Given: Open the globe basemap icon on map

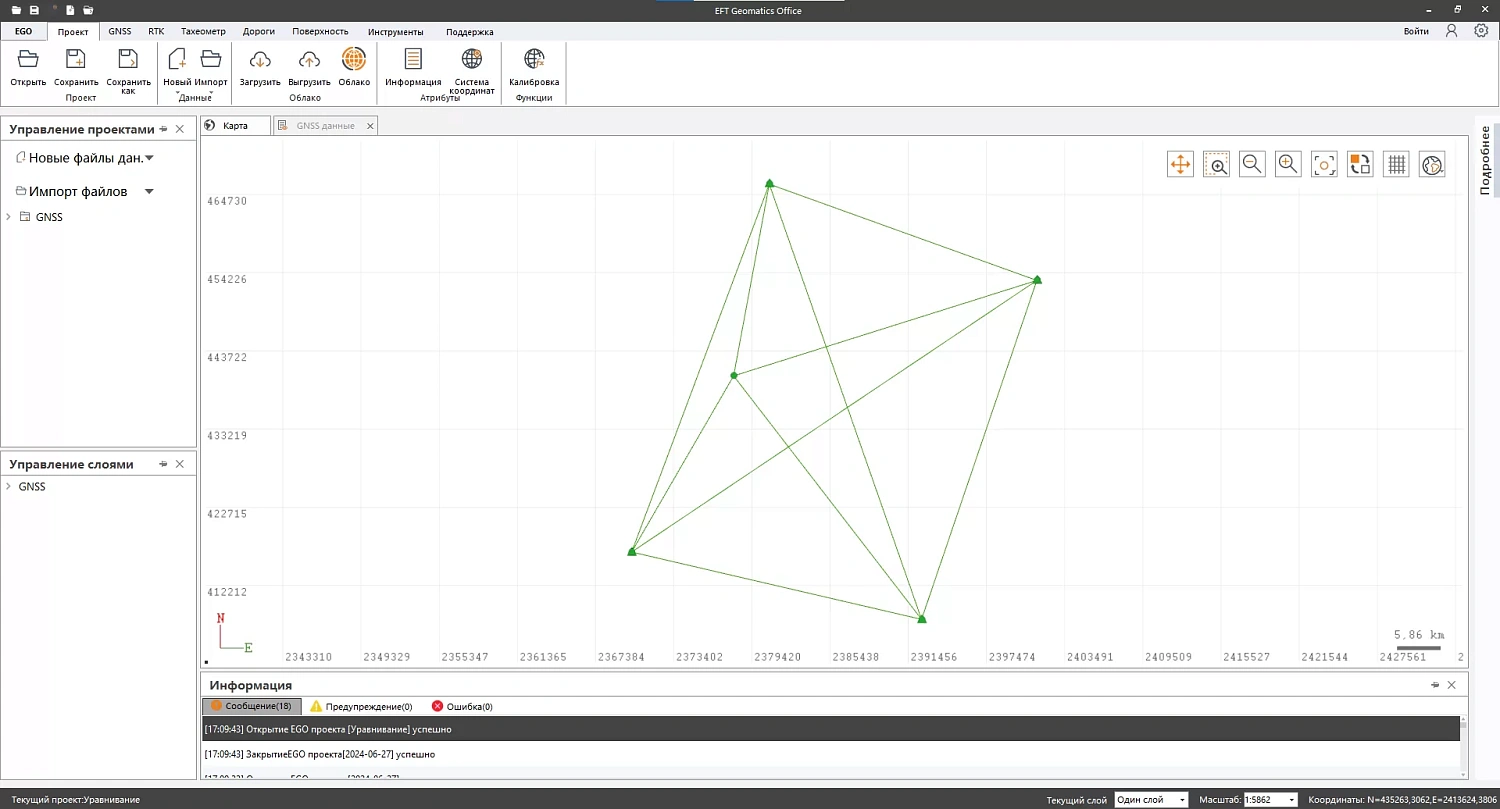Looking at the screenshot, I should coord(1432,165).
